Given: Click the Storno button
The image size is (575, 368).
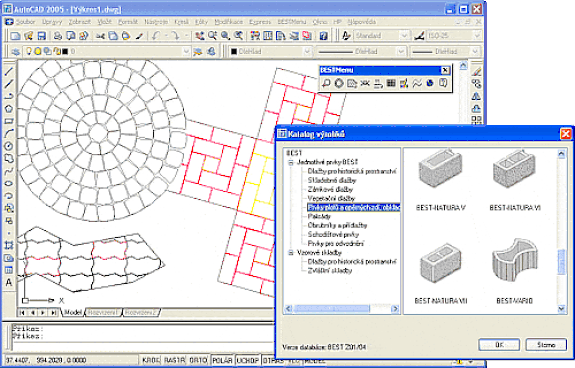Looking at the screenshot, I should click(x=546, y=345).
